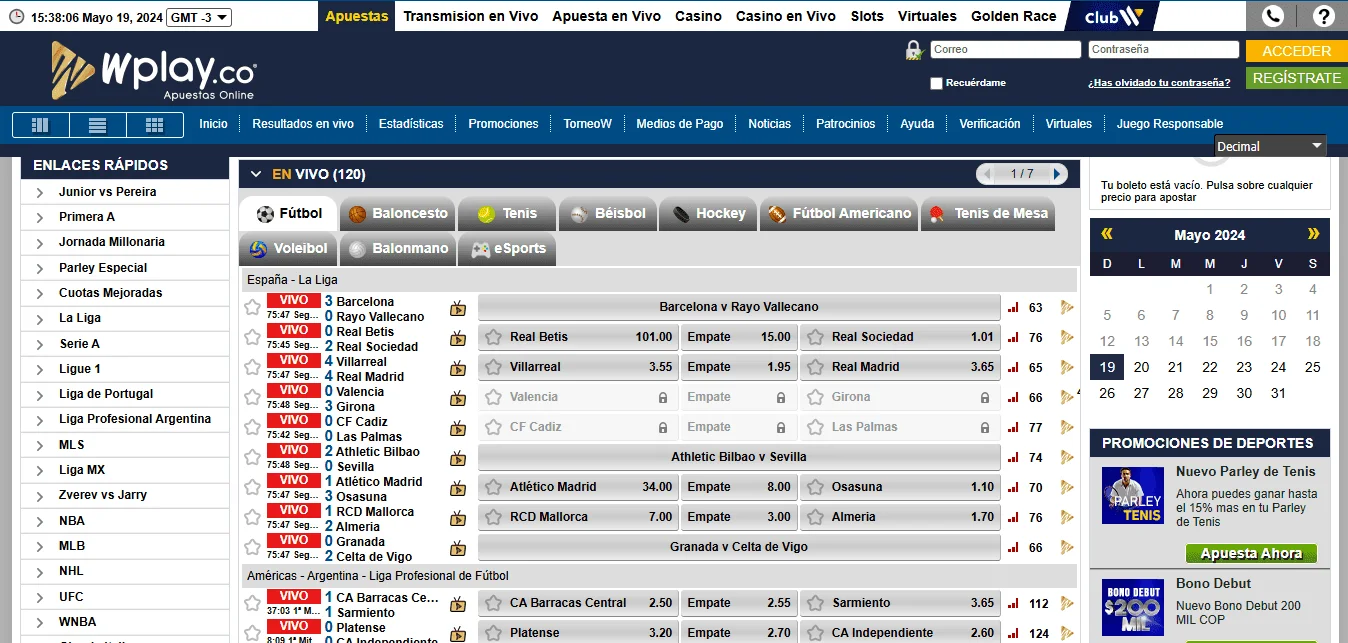Select the Hockey sport tab
This screenshot has width=1348, height=643.
[709, 213]
